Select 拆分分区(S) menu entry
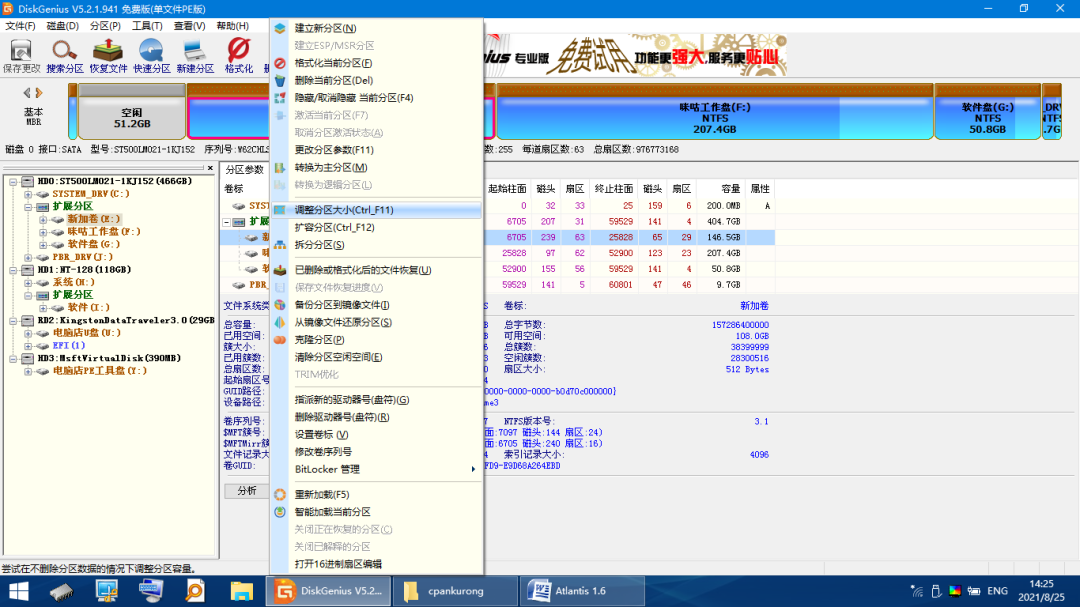 377,245
